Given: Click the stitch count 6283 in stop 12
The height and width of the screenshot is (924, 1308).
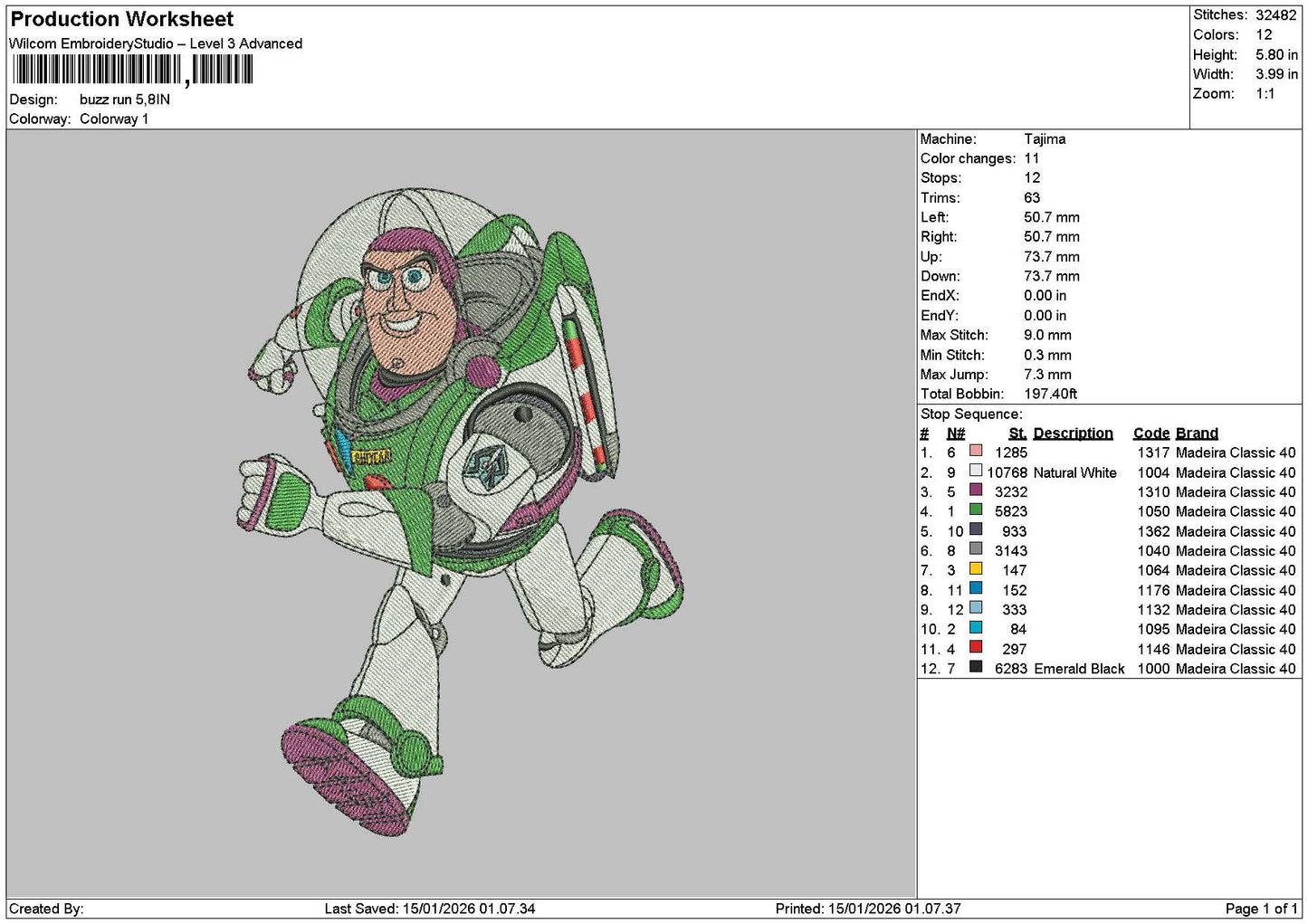Looking at the screenshot, I should (1011, 670).
